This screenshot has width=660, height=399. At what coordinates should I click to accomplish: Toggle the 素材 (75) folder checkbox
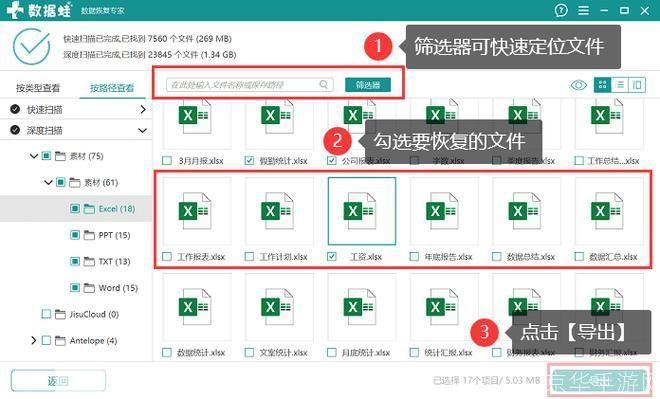coord(46,156)
